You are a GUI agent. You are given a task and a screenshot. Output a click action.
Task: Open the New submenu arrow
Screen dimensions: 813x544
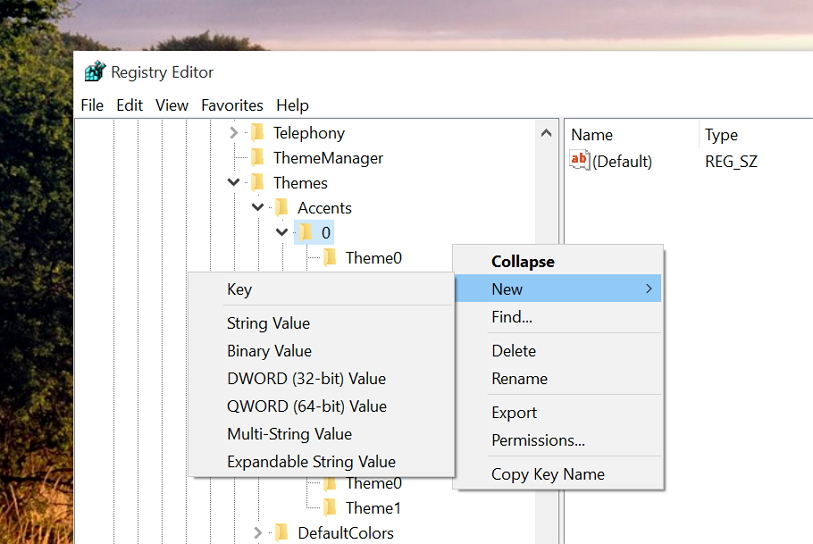649,288
